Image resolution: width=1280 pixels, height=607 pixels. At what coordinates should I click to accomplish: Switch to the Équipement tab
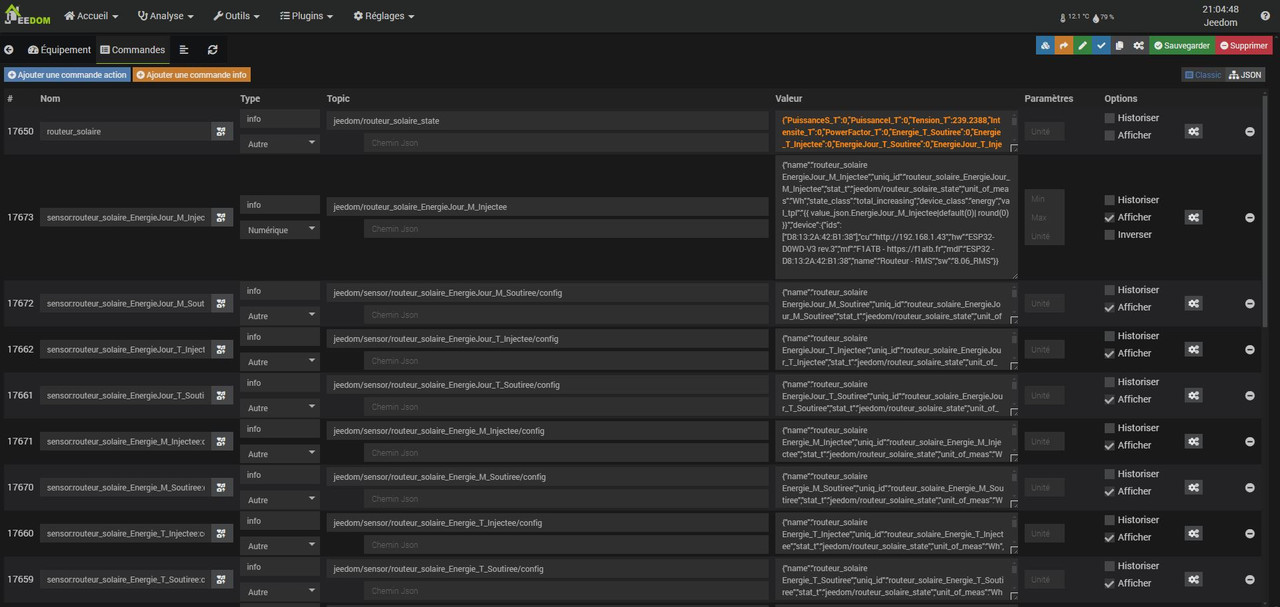(59, 50)
